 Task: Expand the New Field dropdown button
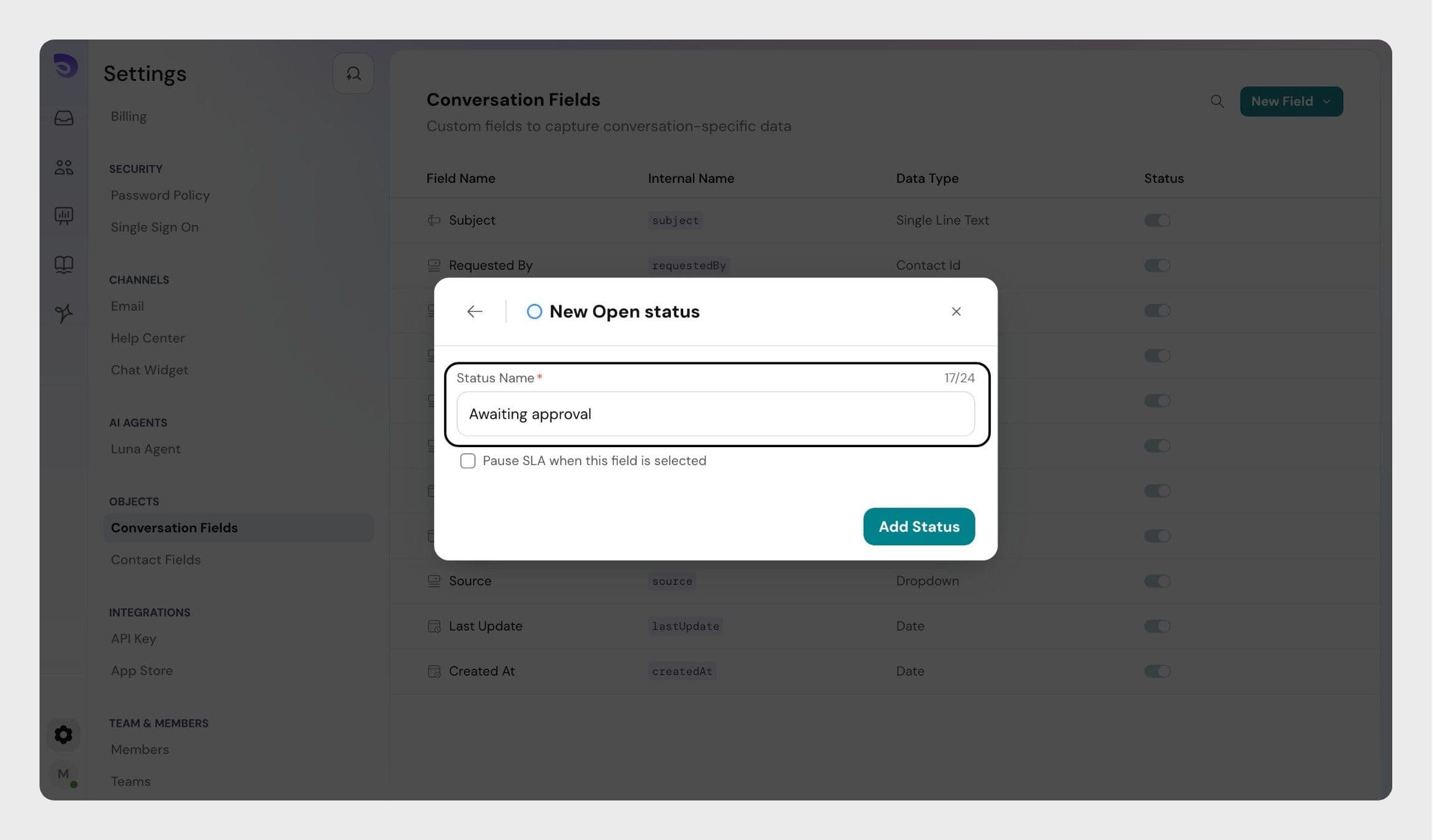(x=1290, y=101)
